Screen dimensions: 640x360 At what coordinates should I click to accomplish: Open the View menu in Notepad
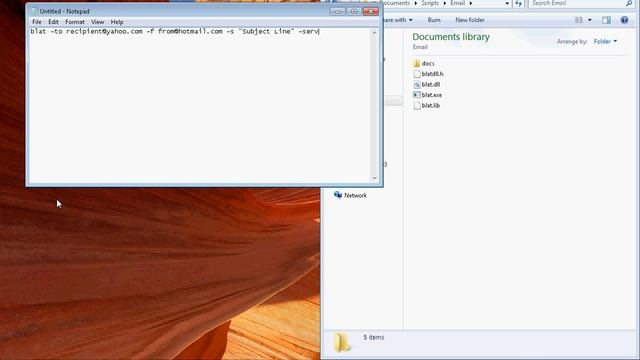[x=98, y=22]
